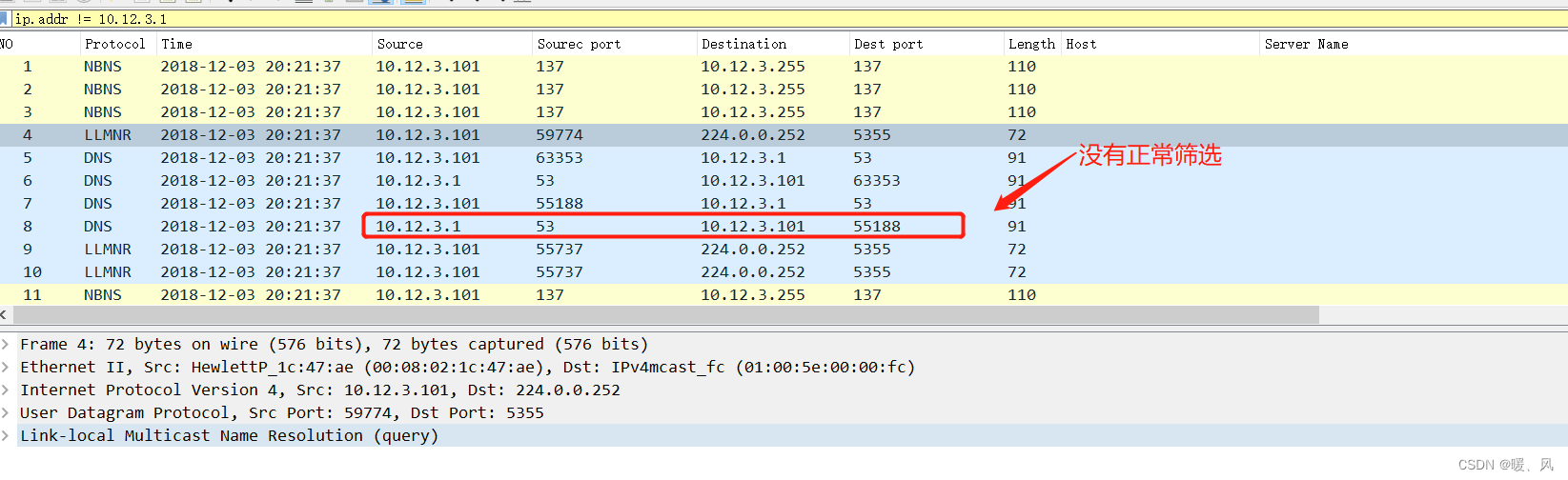This screenshot has height=480, width=1568.
Task: Select packet number 11 NBNS row
Action: pos(784,295)
